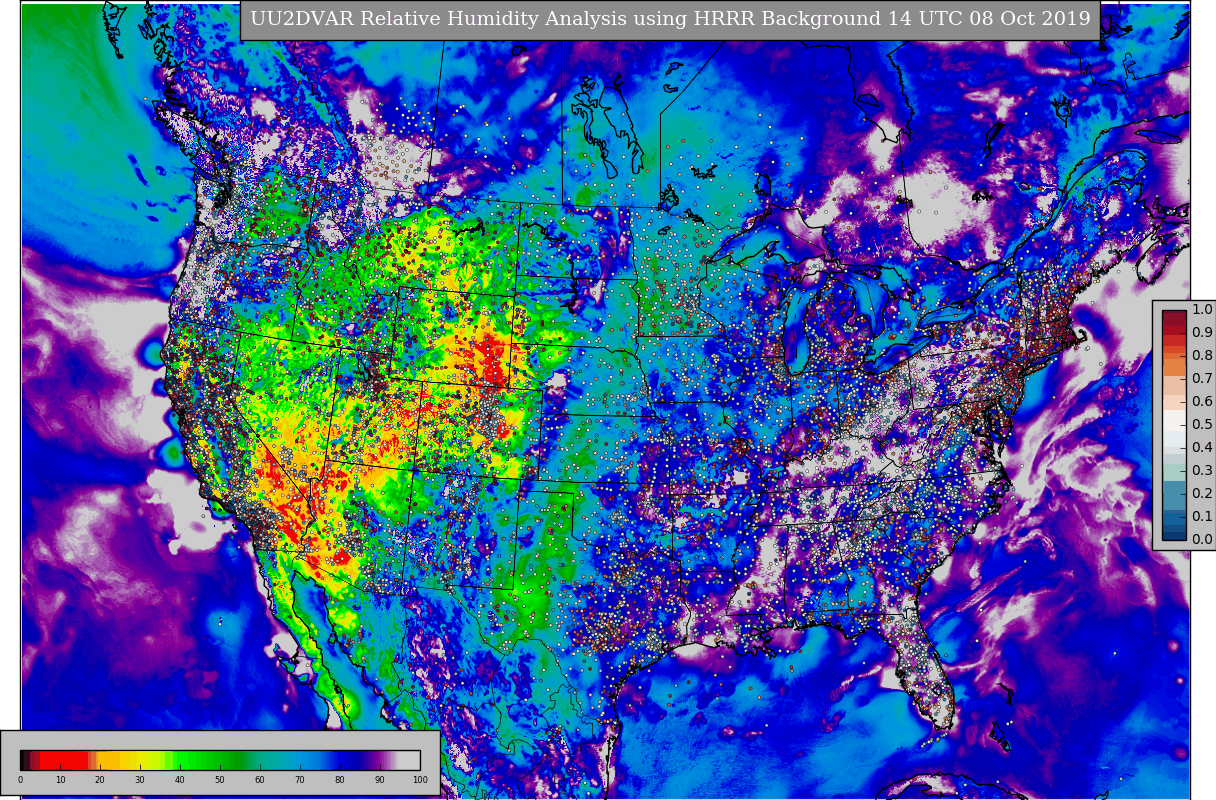Click the UU2DVAR Relative Humidity Analysis title
Screen dimensions: 1216x800
click(x=670, y=19)
